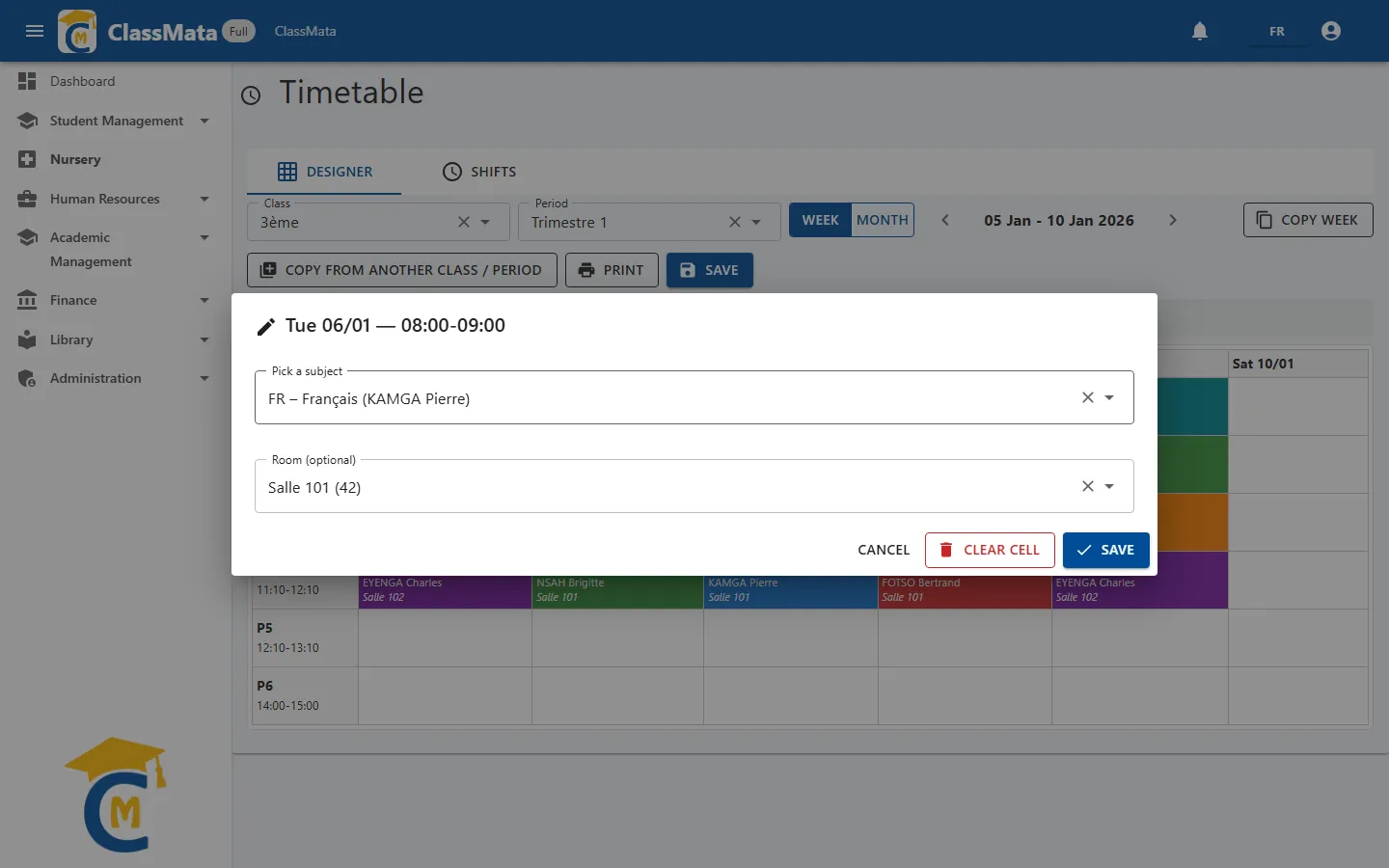1389x868 pixels.
Task: Go to the next week
Action: point(1173,220)
